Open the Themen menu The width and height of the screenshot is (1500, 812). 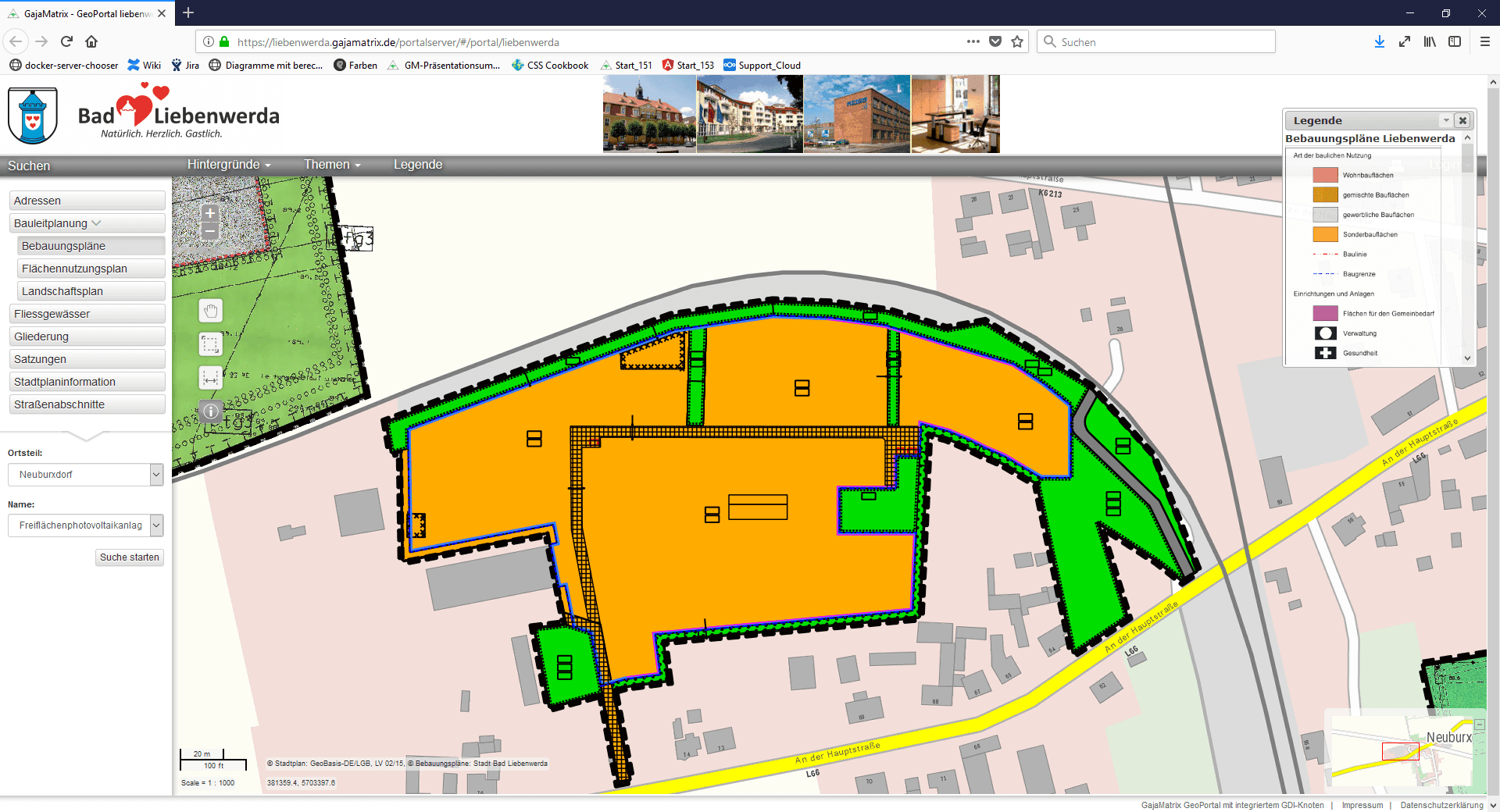332,165
